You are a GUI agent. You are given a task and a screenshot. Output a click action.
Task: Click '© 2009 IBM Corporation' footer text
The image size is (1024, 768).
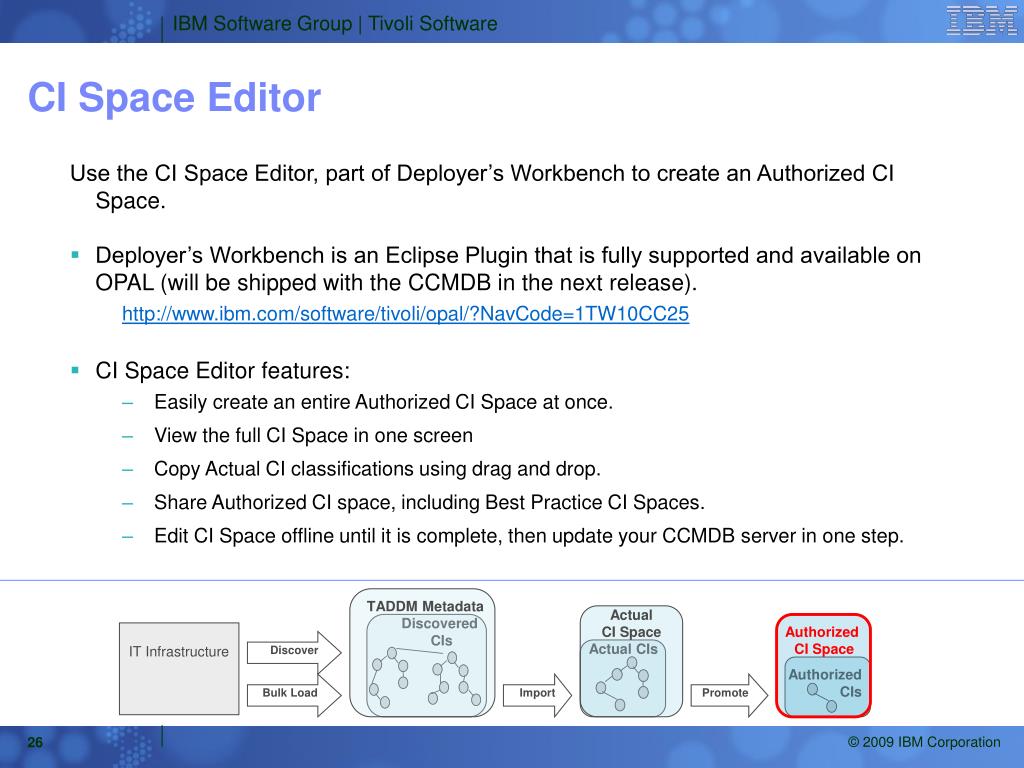click(923, 743)
